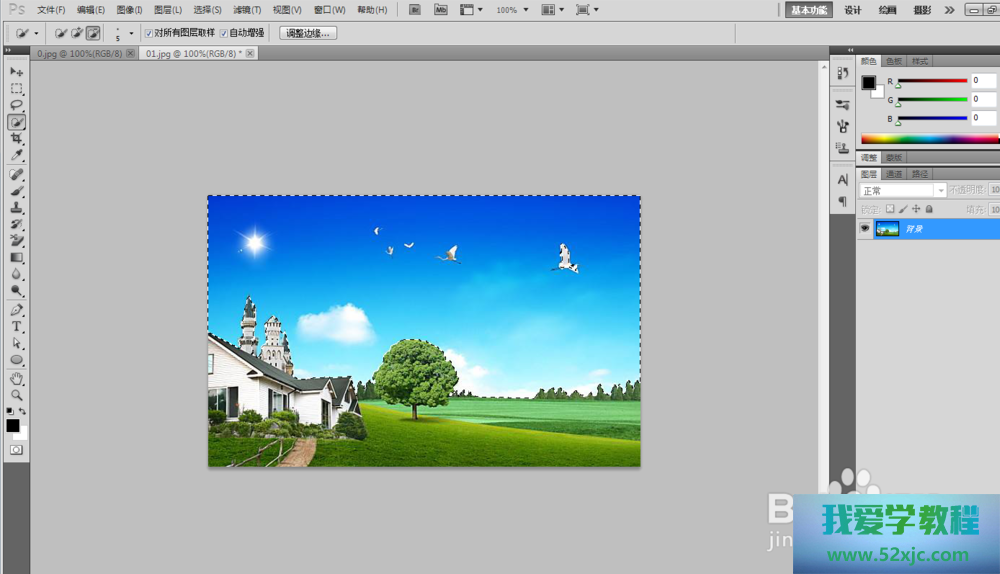This screenshot has height=574, width=1000.
Task: Expand the zoom level 100% dropdown
Action: [x=526, y=10]
